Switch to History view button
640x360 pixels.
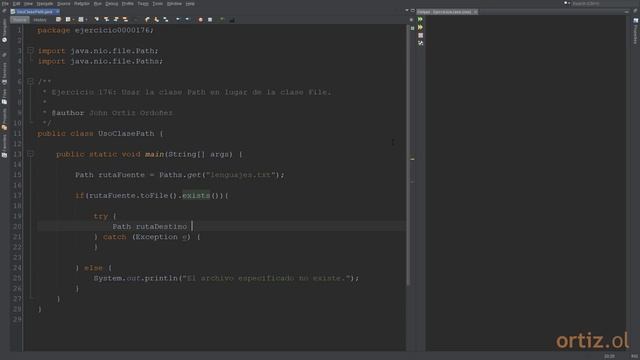[x=40, y=20]
